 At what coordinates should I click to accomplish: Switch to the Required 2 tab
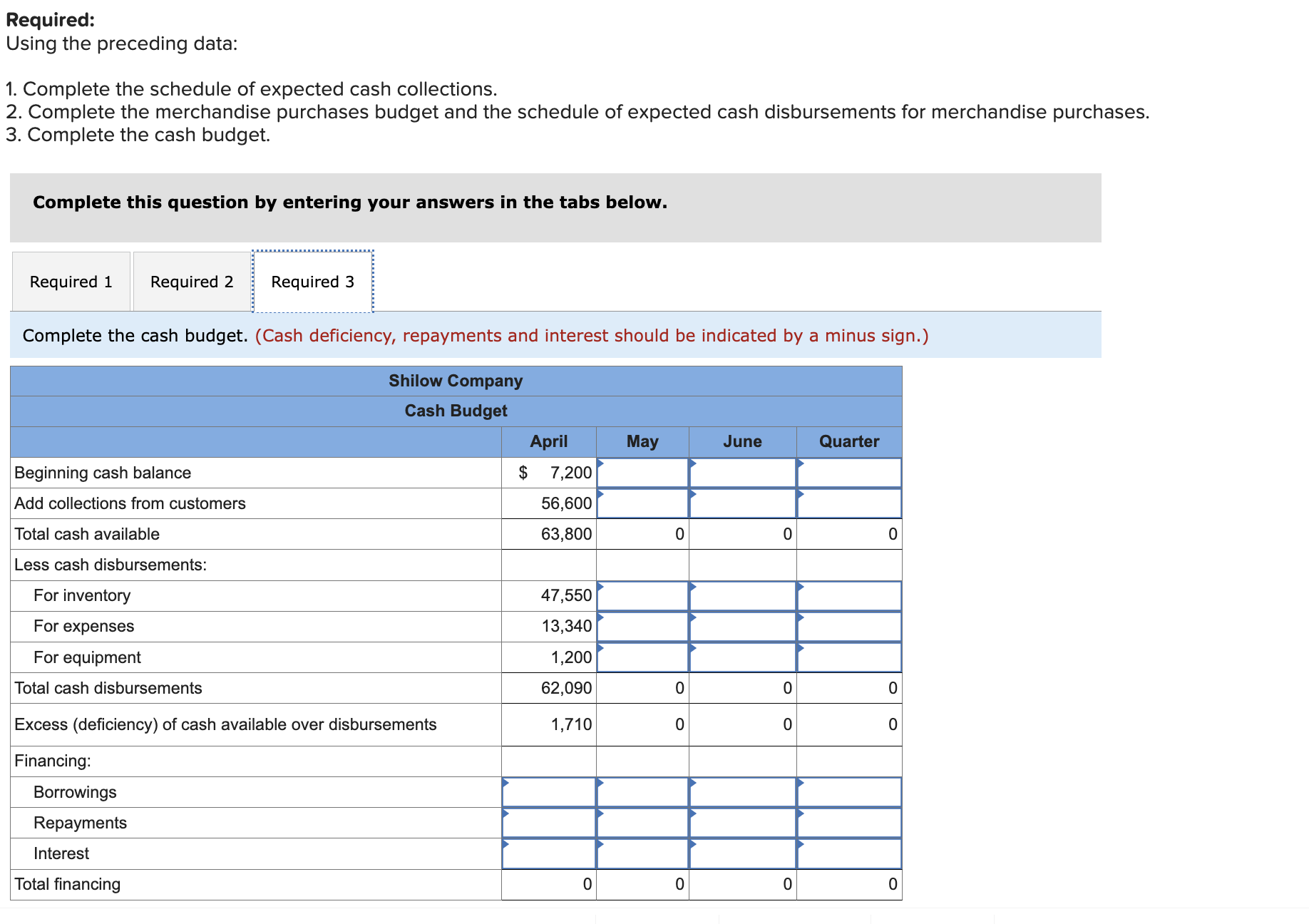coord(190,281)
